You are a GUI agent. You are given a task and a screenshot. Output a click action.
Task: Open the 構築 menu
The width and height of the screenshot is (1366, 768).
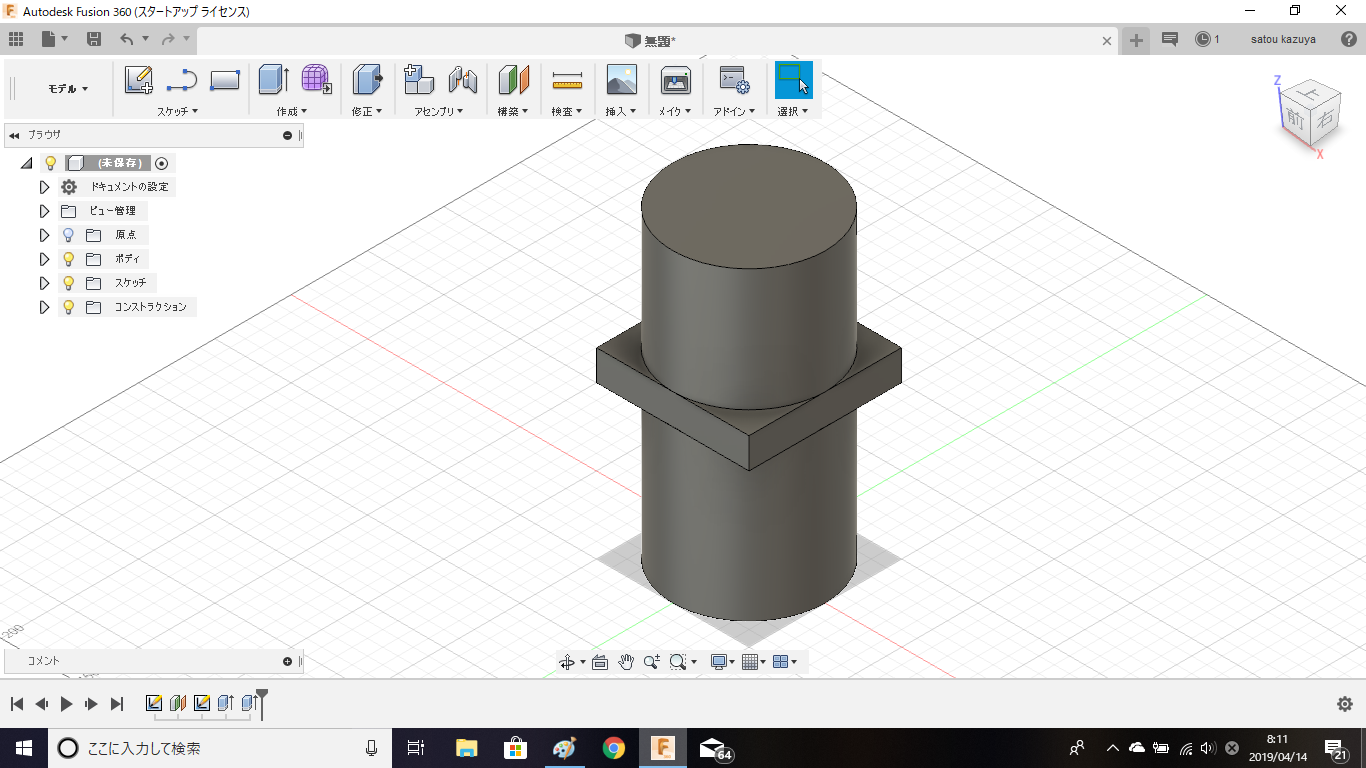[513, 111]
